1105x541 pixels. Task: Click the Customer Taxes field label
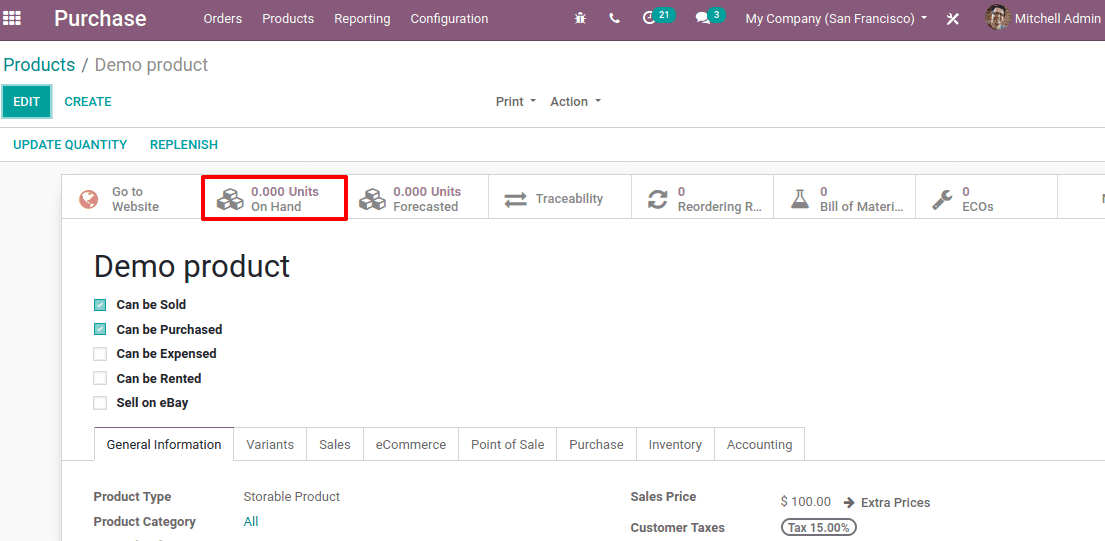pyautogui.click(x=677, y=528)
